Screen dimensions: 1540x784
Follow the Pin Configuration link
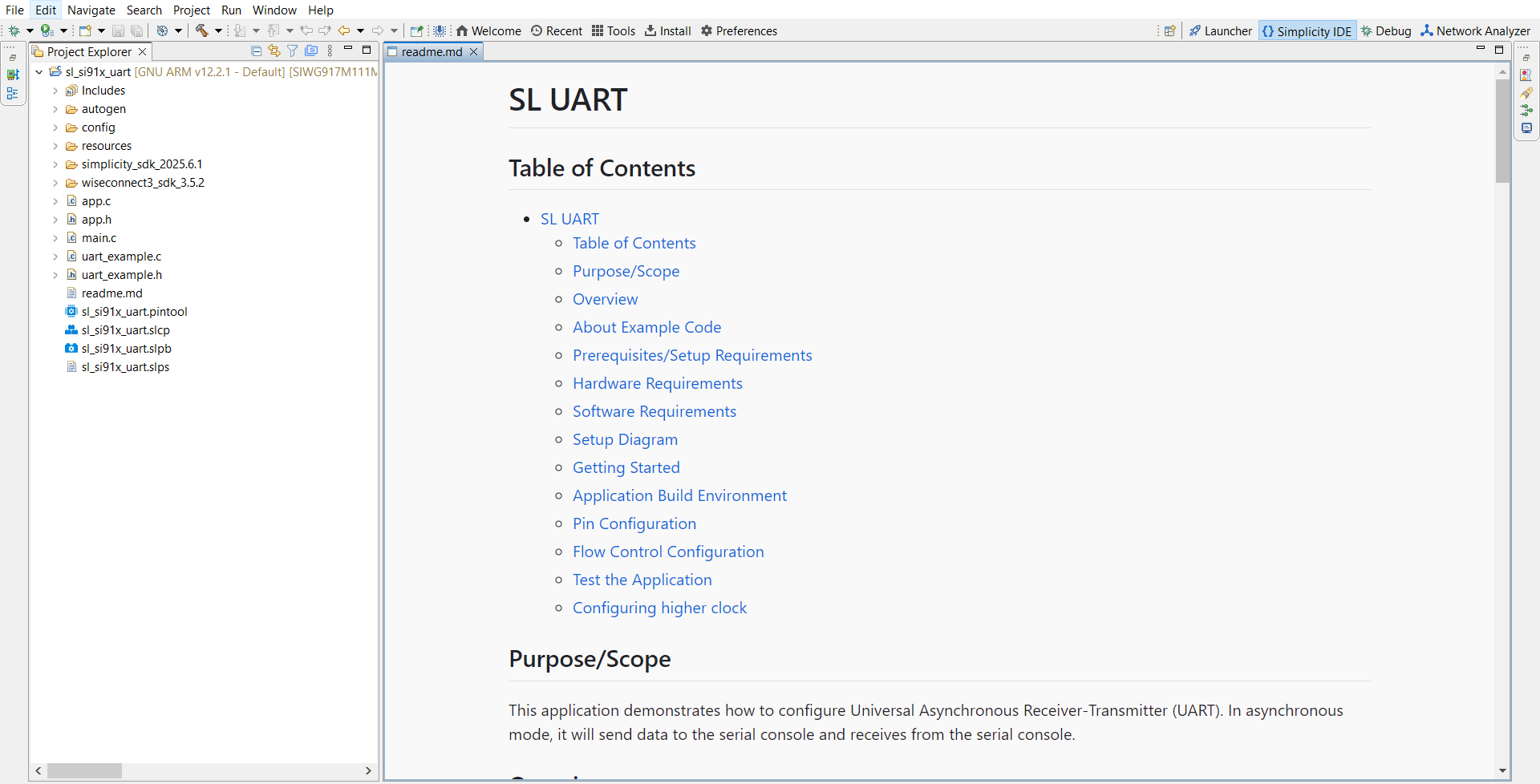[634, 523]
